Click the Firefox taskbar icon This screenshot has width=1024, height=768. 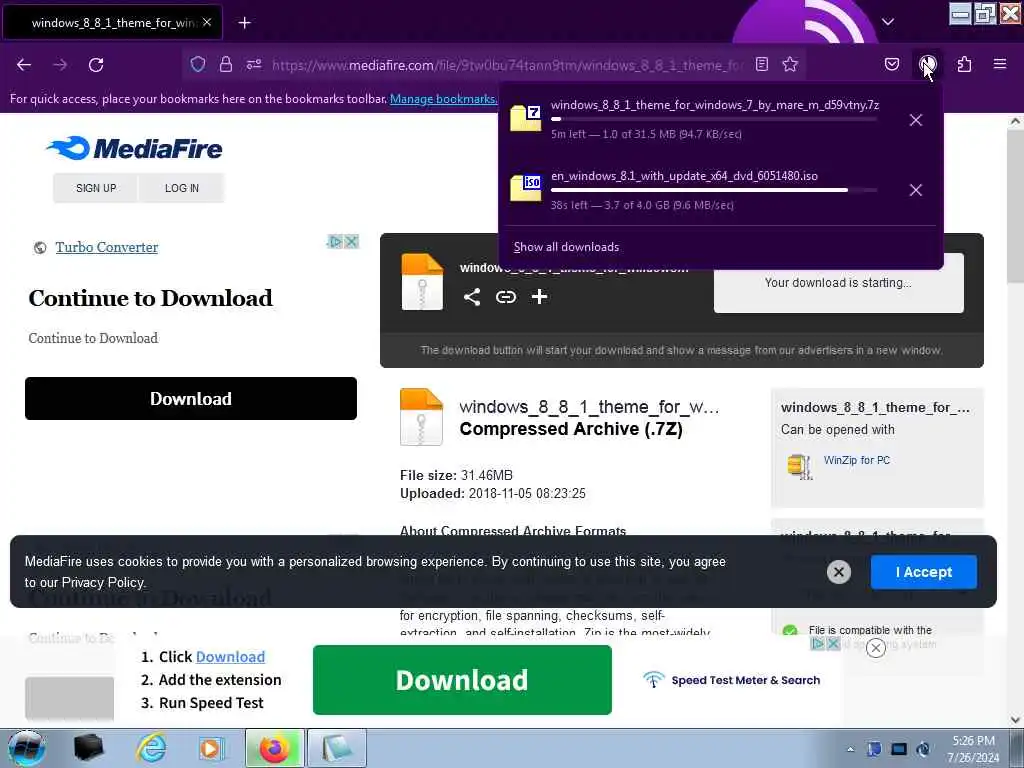(274, 748)
